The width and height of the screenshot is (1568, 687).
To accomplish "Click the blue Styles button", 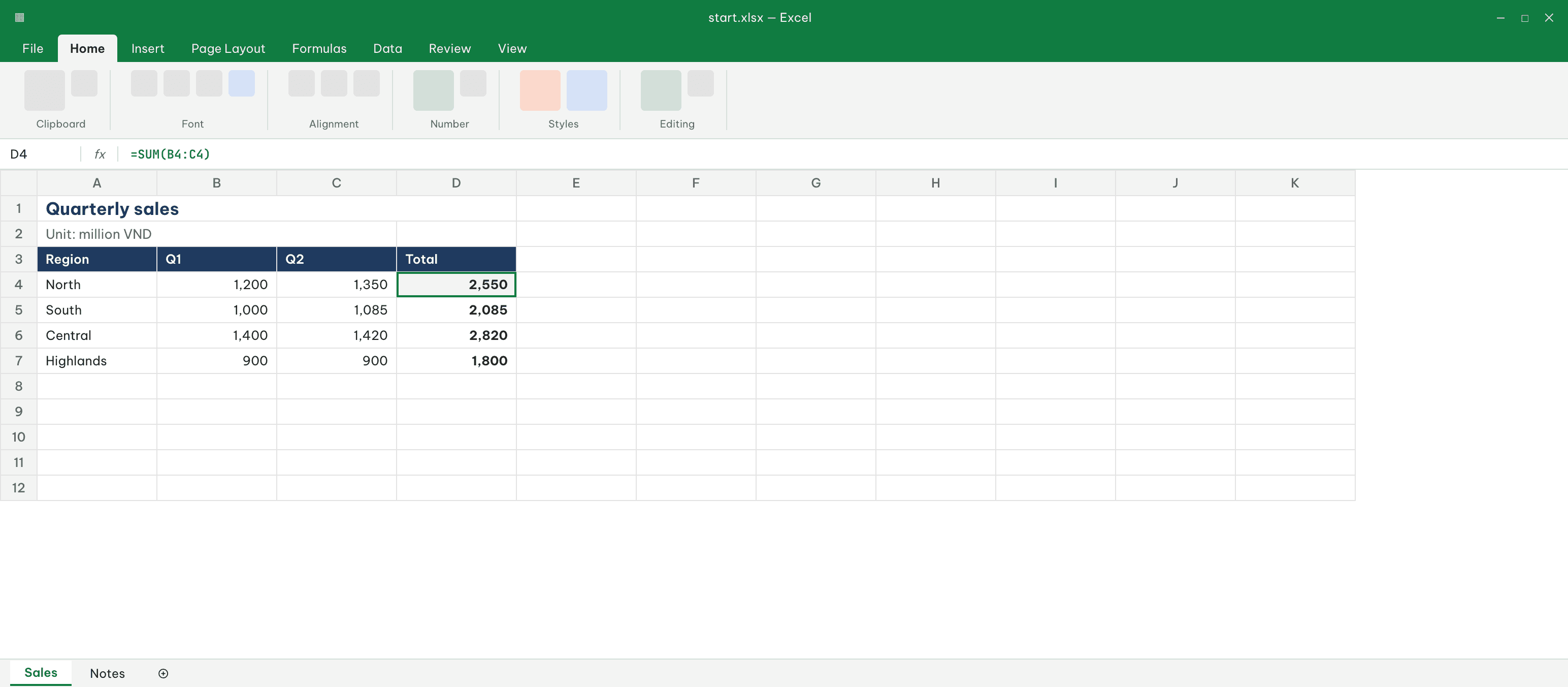I will [587, 90].
